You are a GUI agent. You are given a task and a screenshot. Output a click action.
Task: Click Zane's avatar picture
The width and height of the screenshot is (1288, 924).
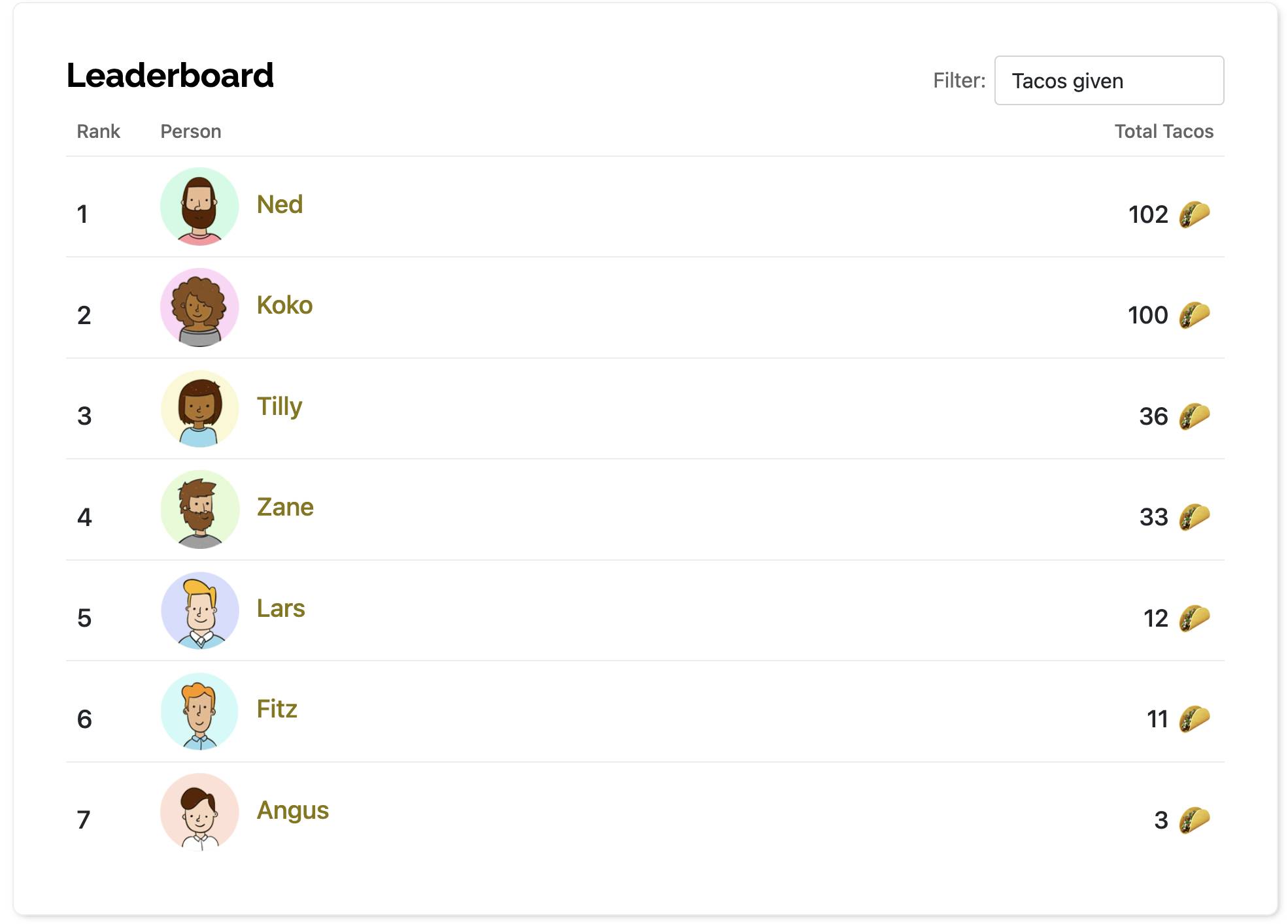pyautogui.click(x=199, y=508)
